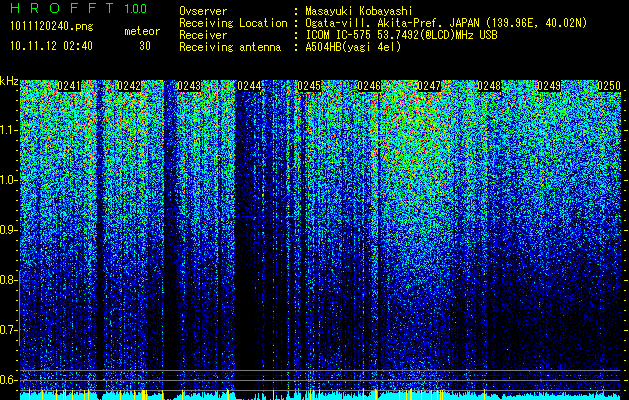Click the HROFFT program title
The height and width of the screenshot is (400, 629).
62,8
